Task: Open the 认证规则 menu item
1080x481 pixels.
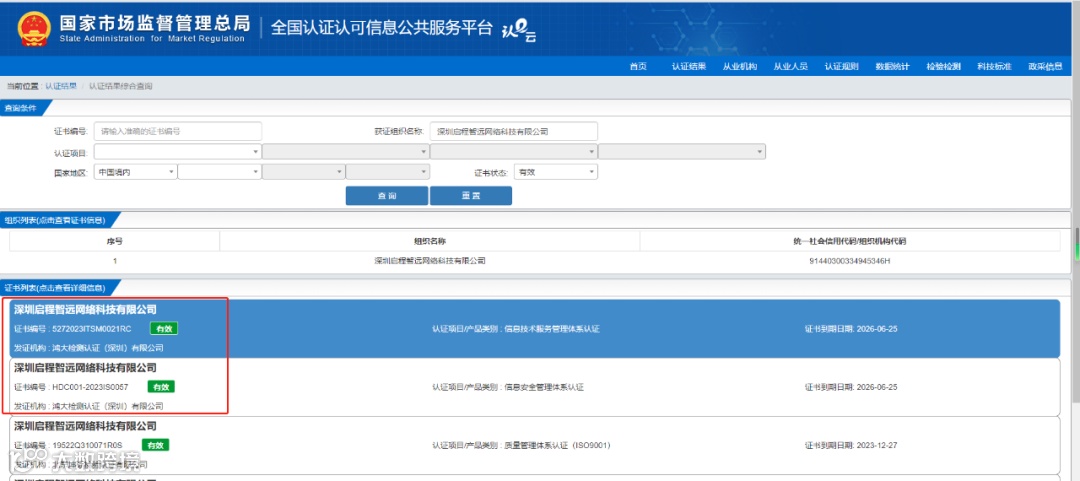Action: click(842, 67)
